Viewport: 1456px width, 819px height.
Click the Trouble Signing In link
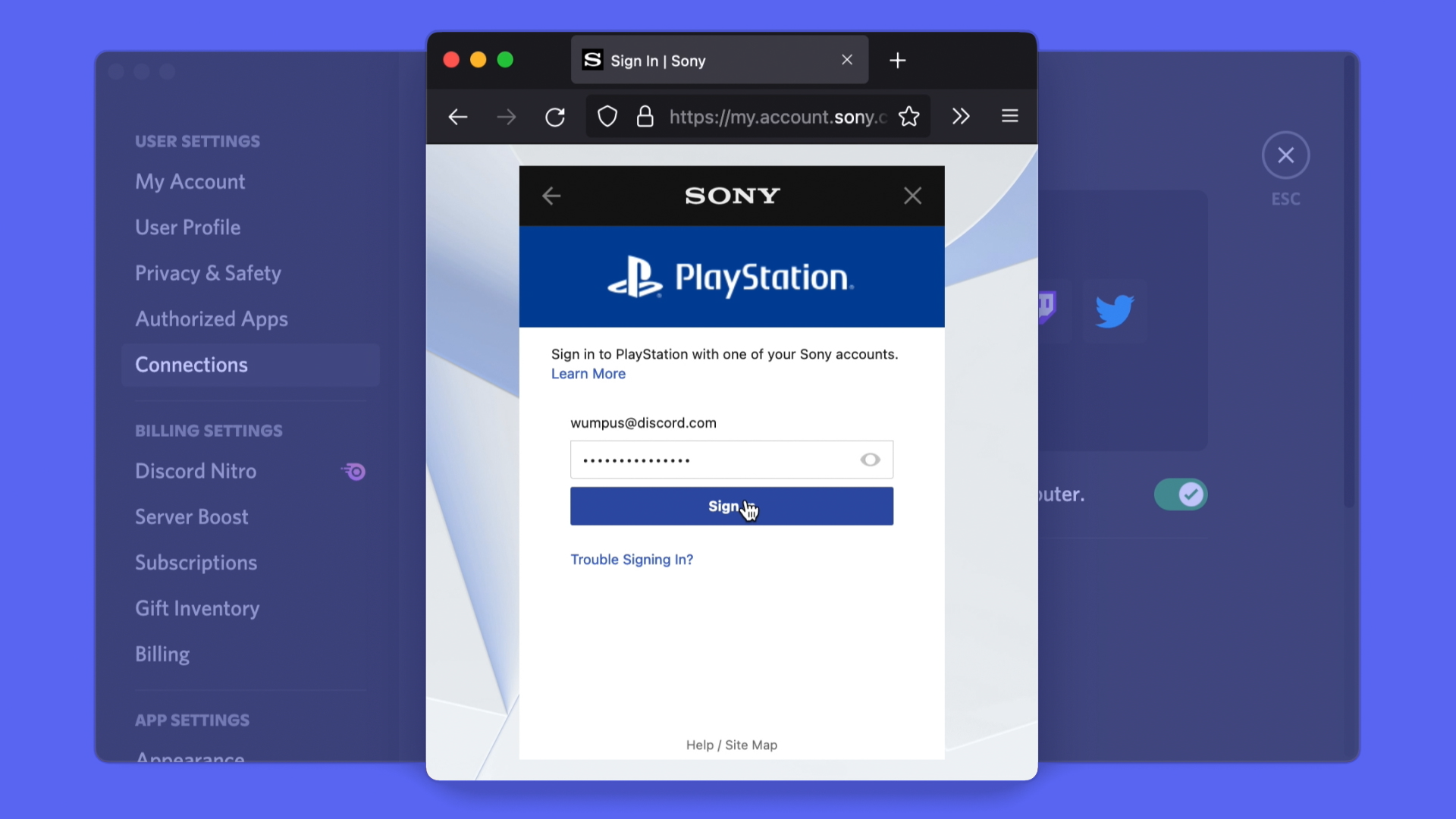(x=630, y=559)
